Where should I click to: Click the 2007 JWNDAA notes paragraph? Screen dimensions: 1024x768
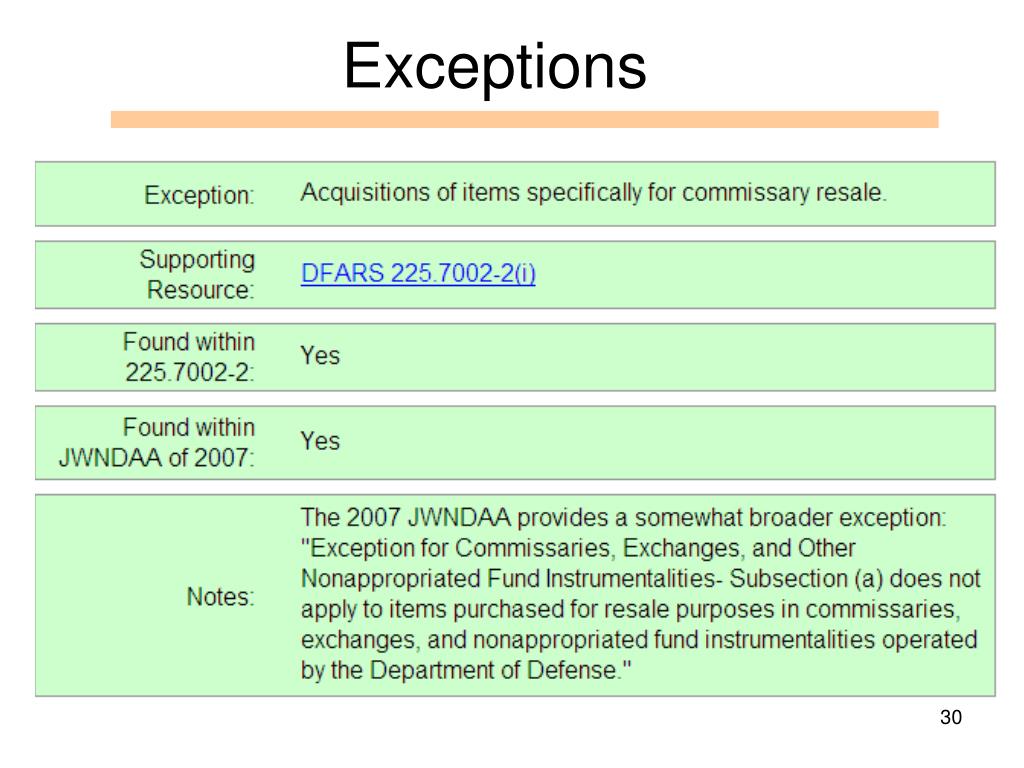click(640, 594)
